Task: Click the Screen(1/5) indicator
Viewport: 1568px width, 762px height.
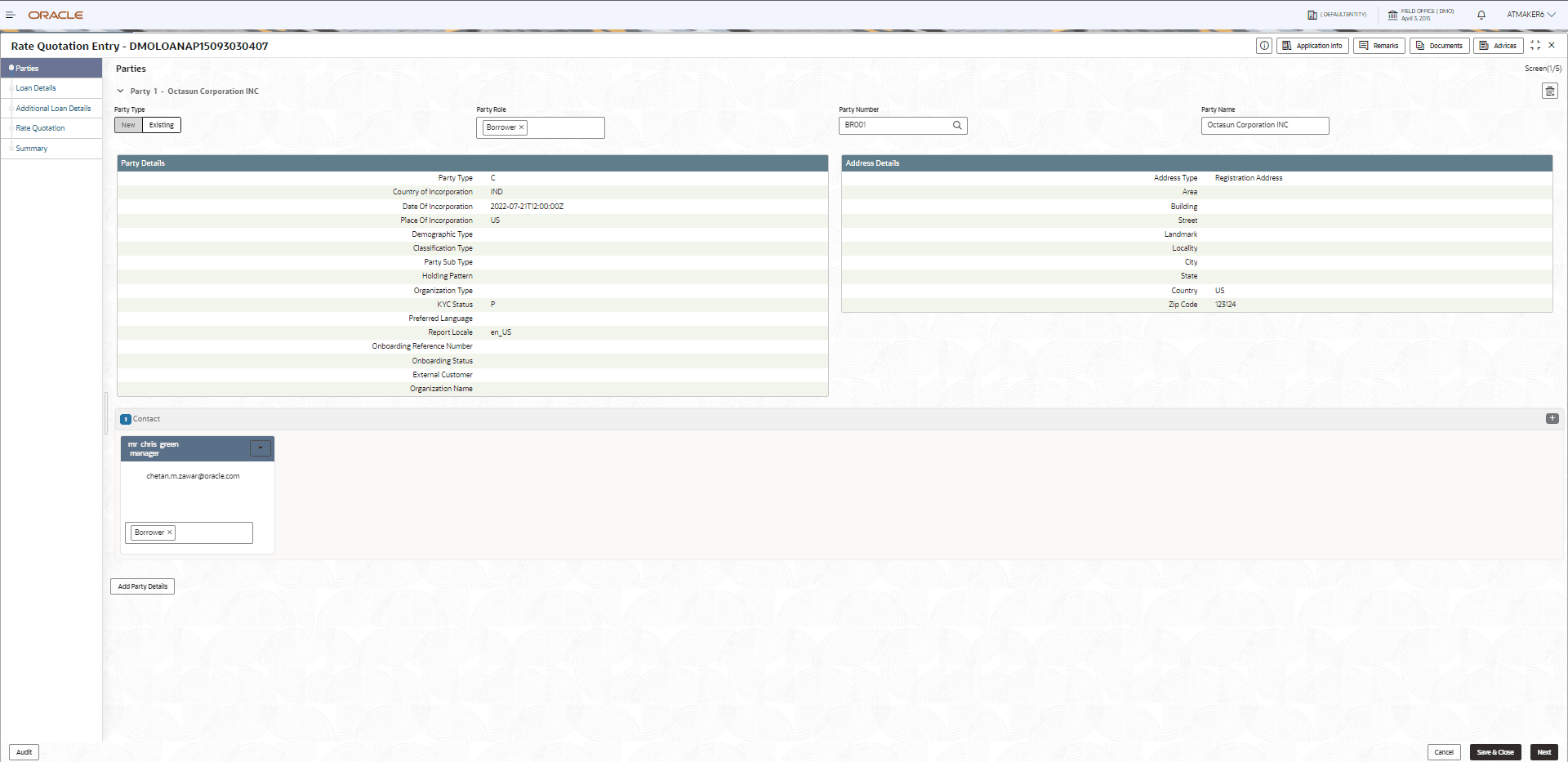Action: click(x=1543, y=69)
